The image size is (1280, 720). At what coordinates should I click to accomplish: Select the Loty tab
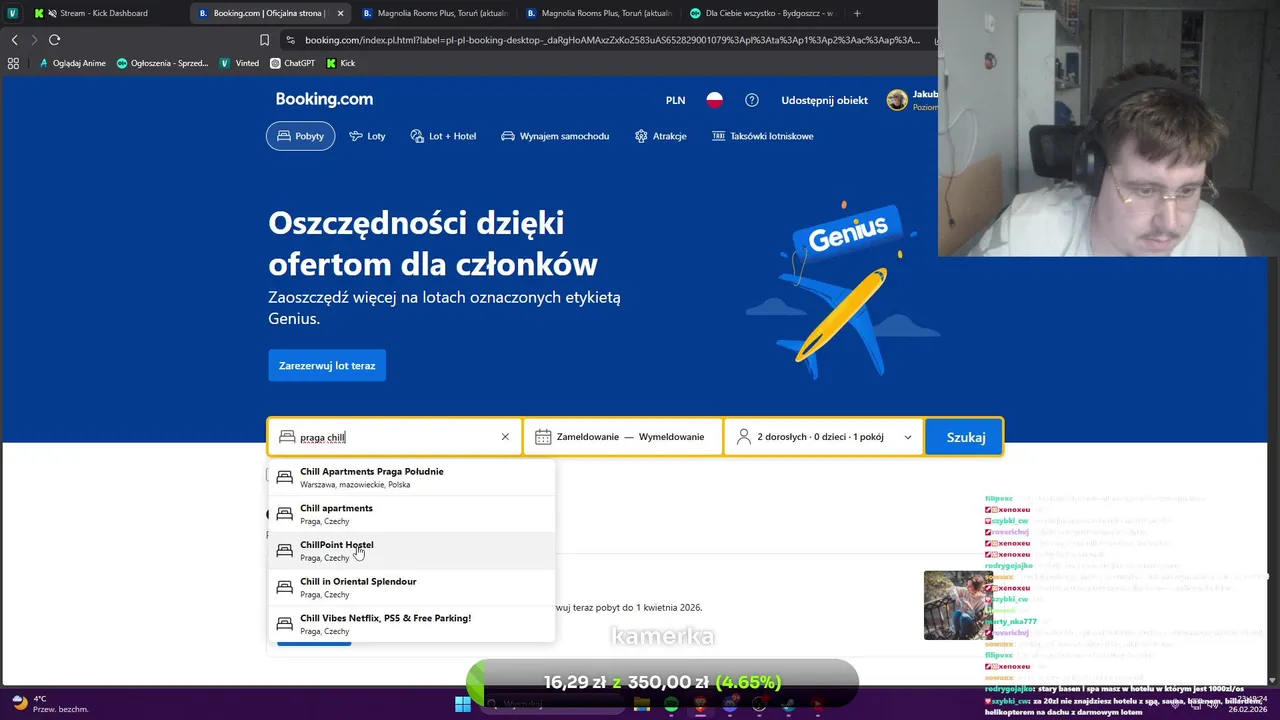(367, 136)
